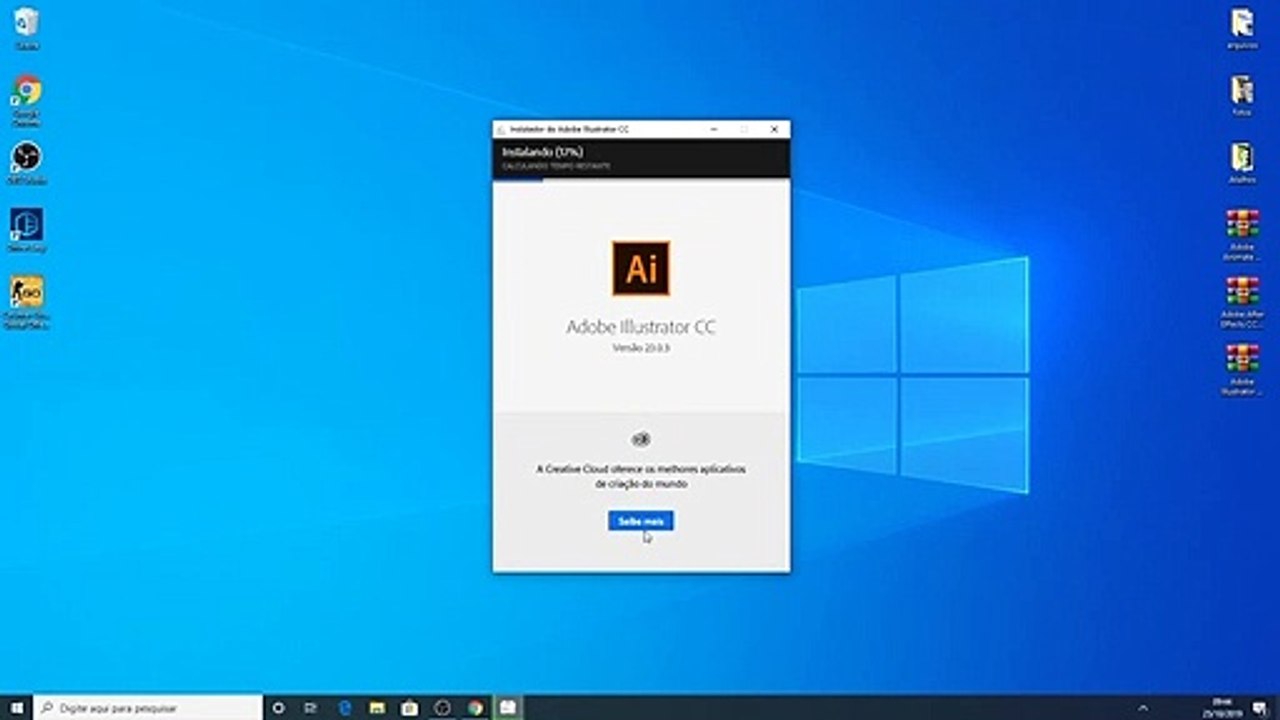Expand the system tray hidden icons
Image resolution: width=1280 pixels, height=720 pixels.
(1143, 707)
